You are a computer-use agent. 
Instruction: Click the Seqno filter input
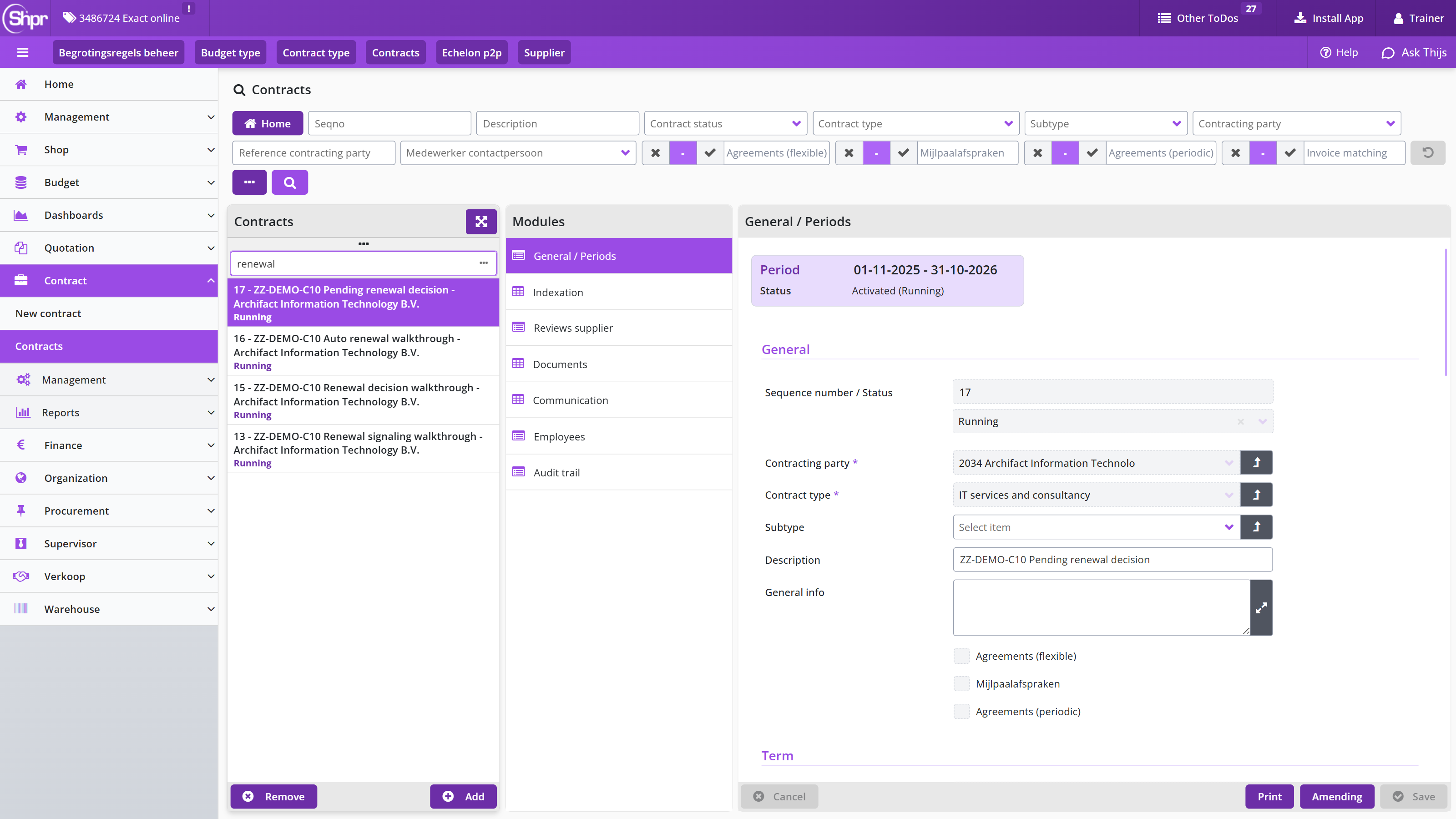389,123
